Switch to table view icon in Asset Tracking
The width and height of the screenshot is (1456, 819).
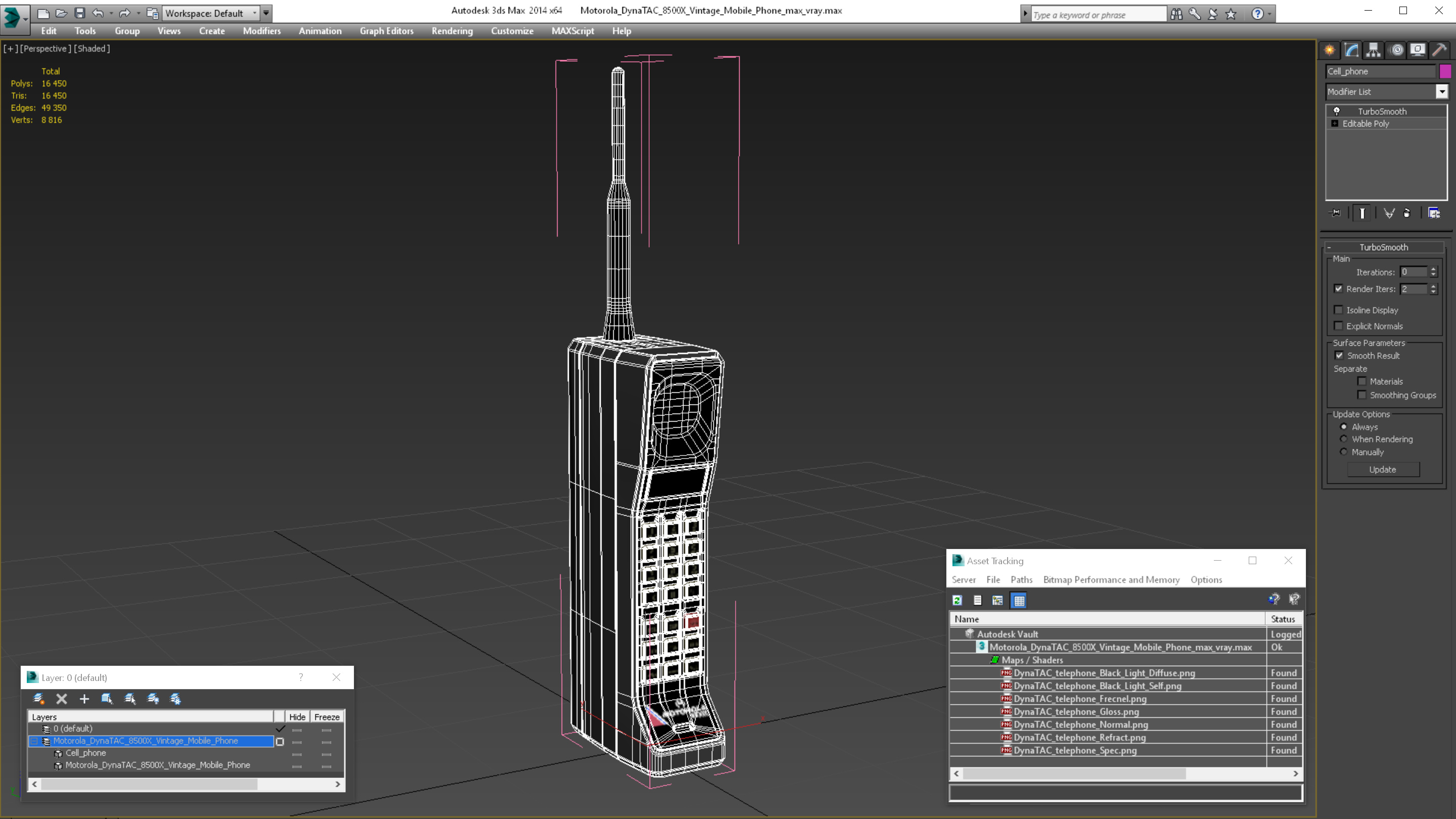pyautogui.click(x=1019, y=600)
